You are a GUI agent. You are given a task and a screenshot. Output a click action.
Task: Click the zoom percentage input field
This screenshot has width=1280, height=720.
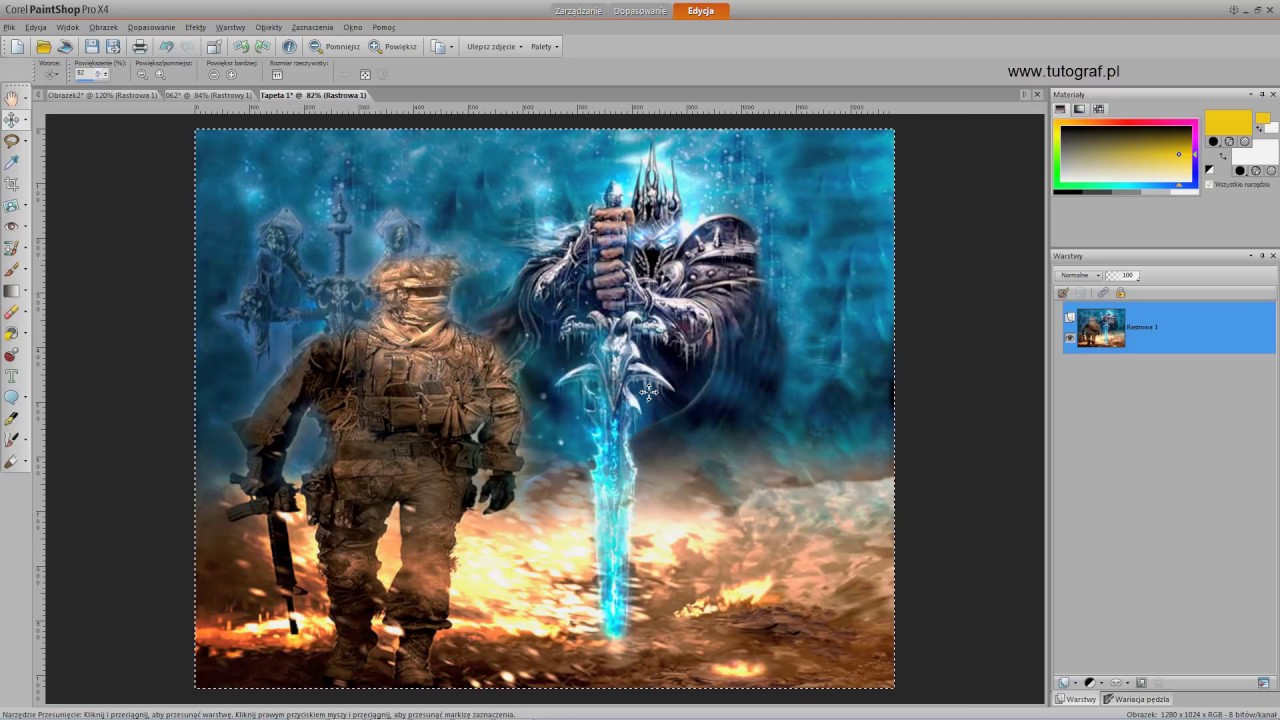[x=86, y=75]
